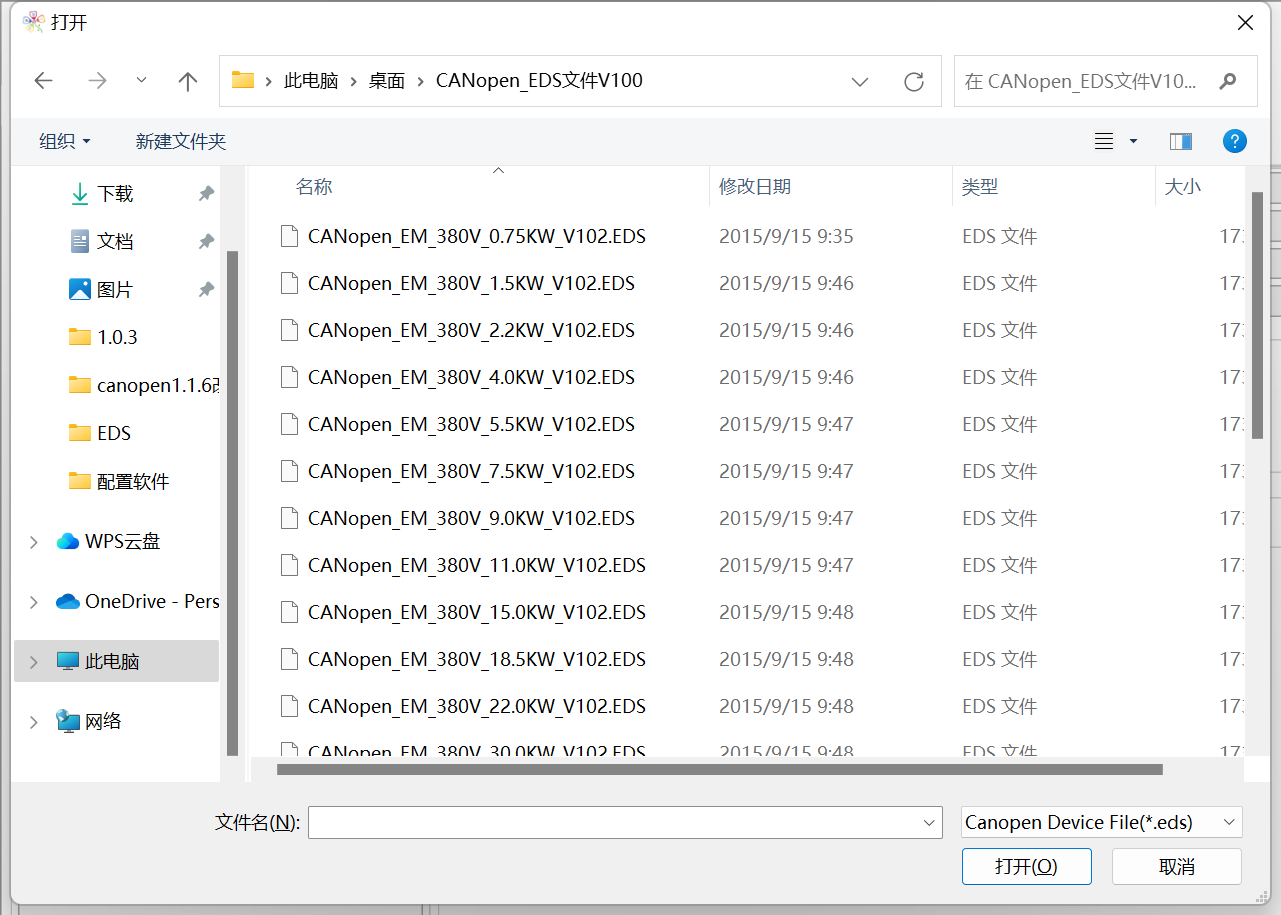Screen dimensions: 1281x915
Task: Select 此电脑 in the address breadcrumb
Action: tap(311, 81)
